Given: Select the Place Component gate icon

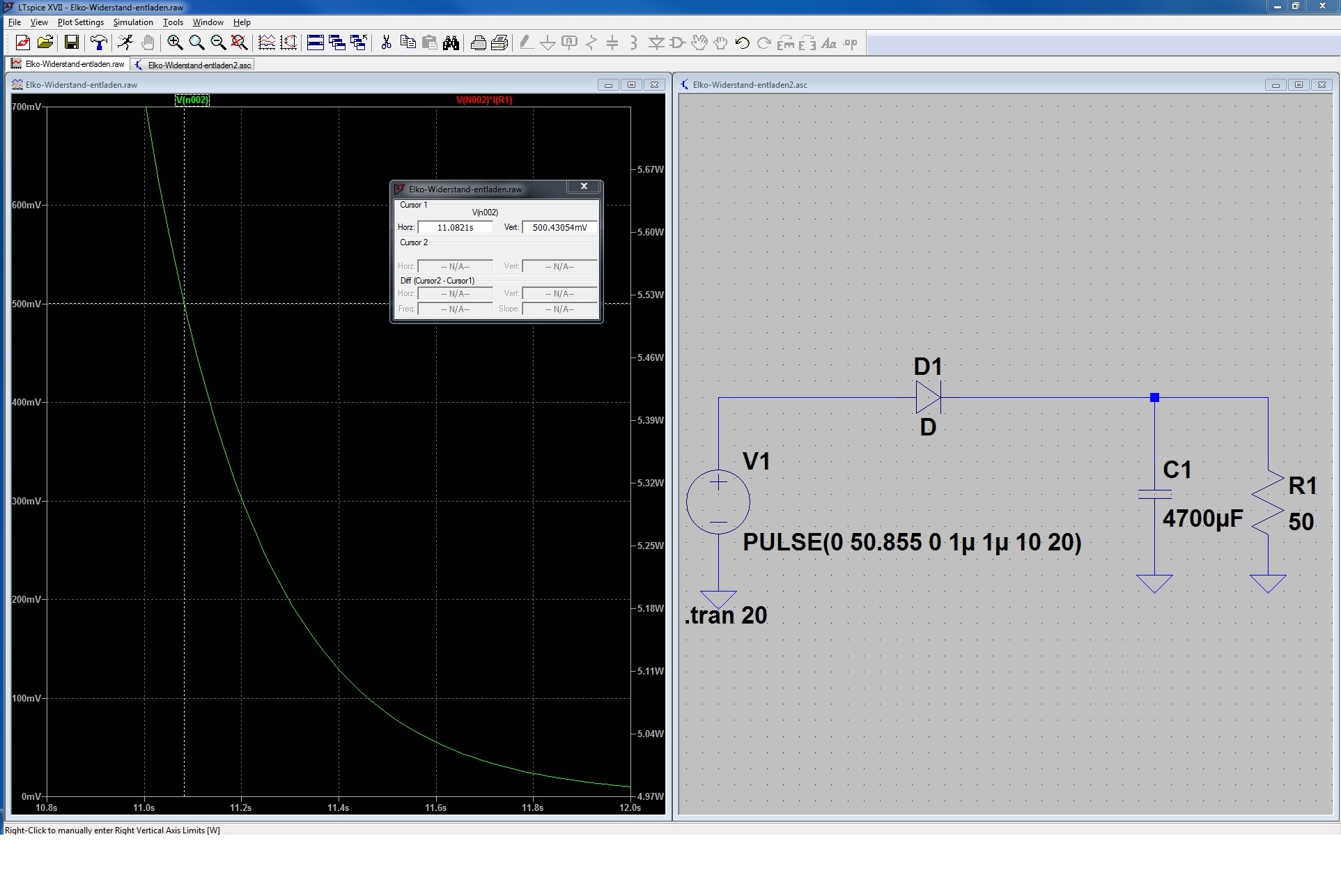Looking at the screenshot, I should 677,43.
